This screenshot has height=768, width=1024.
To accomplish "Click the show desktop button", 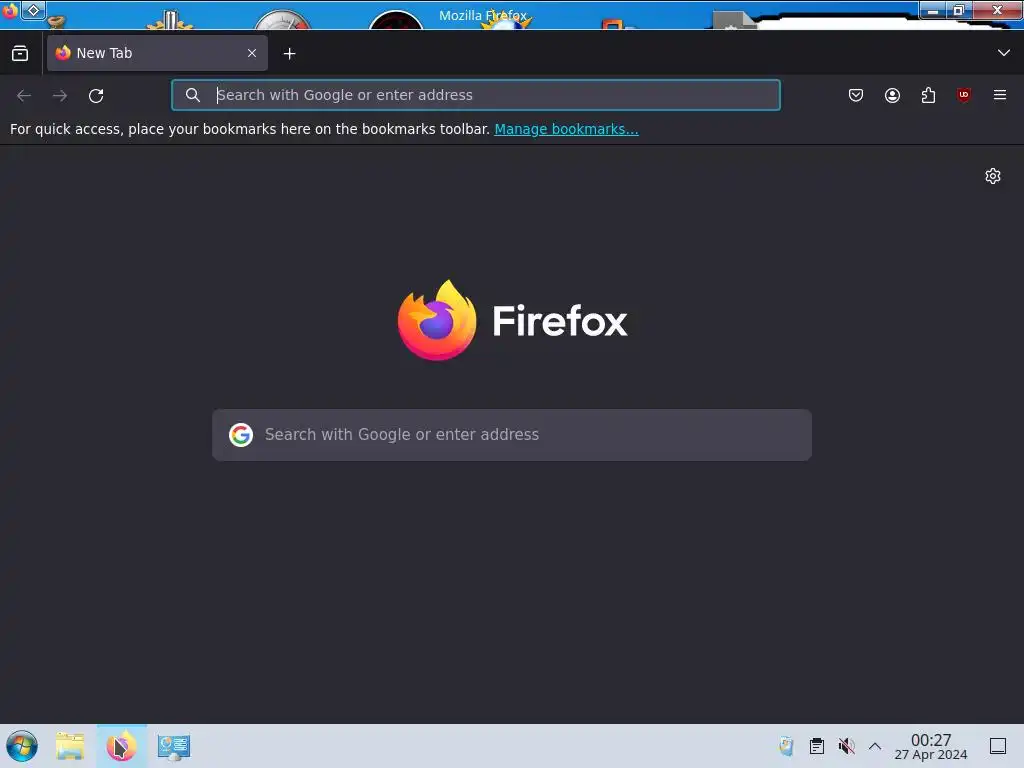I will tap(998, 746).
